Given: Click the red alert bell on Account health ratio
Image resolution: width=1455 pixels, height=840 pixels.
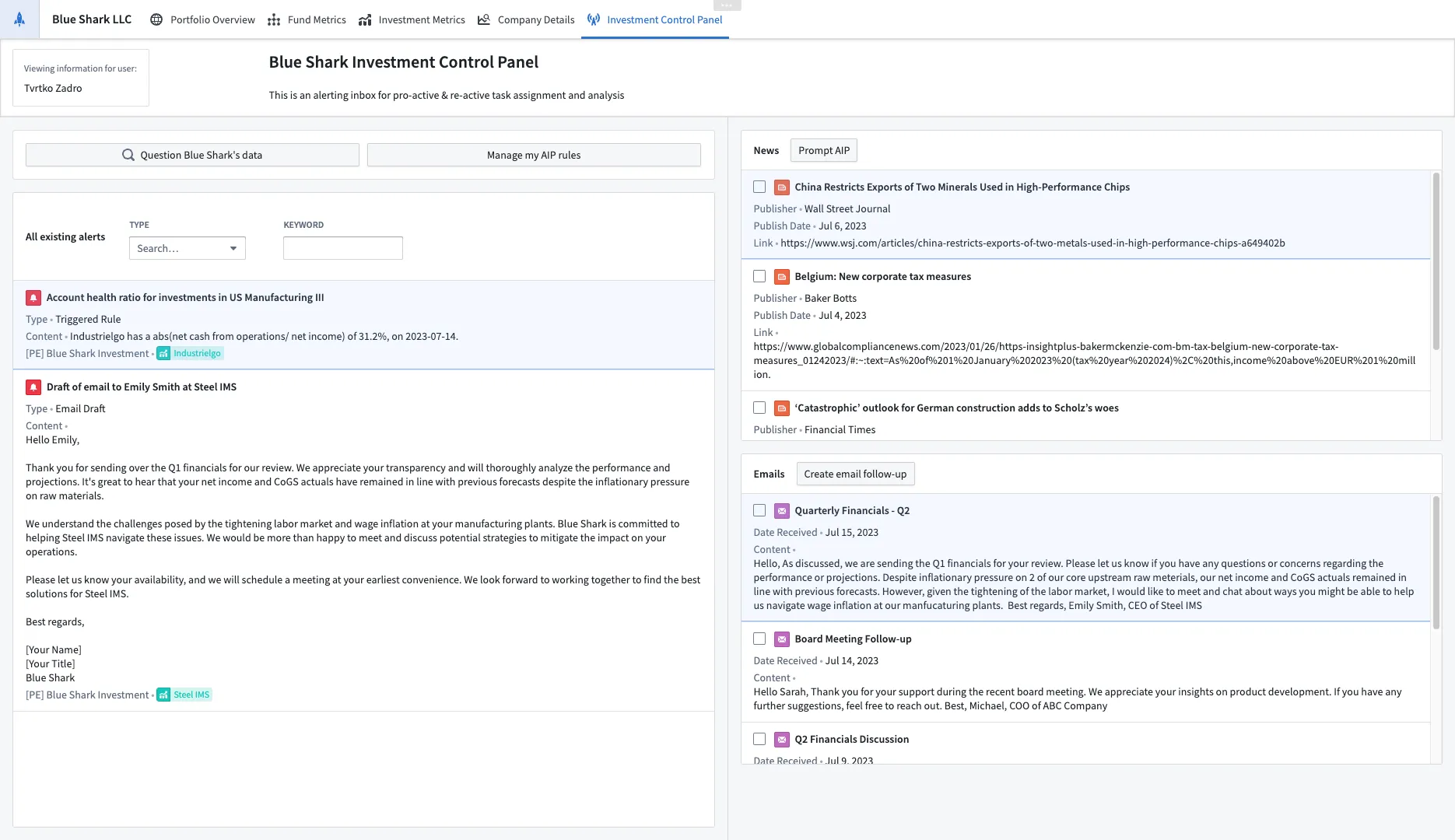Looking at the screenshot, I should [33, 298].
